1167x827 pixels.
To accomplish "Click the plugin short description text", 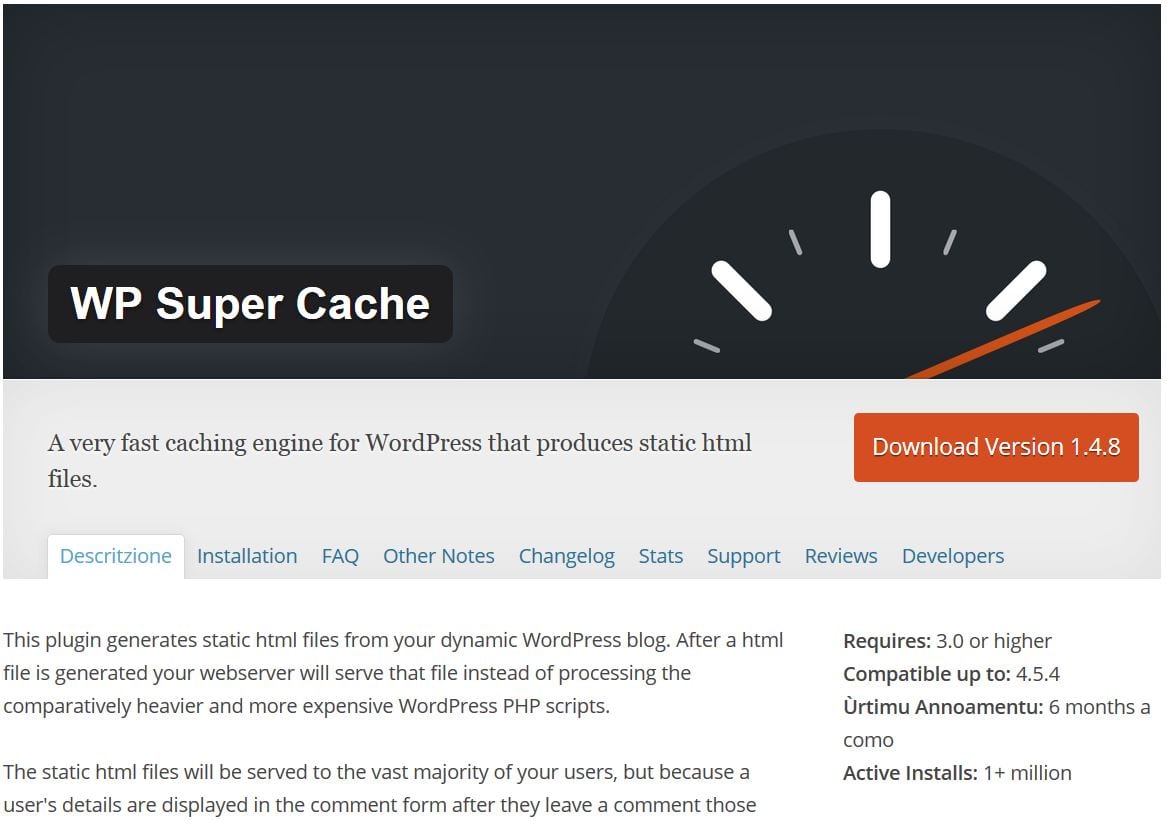I will (x=400, y=460).
